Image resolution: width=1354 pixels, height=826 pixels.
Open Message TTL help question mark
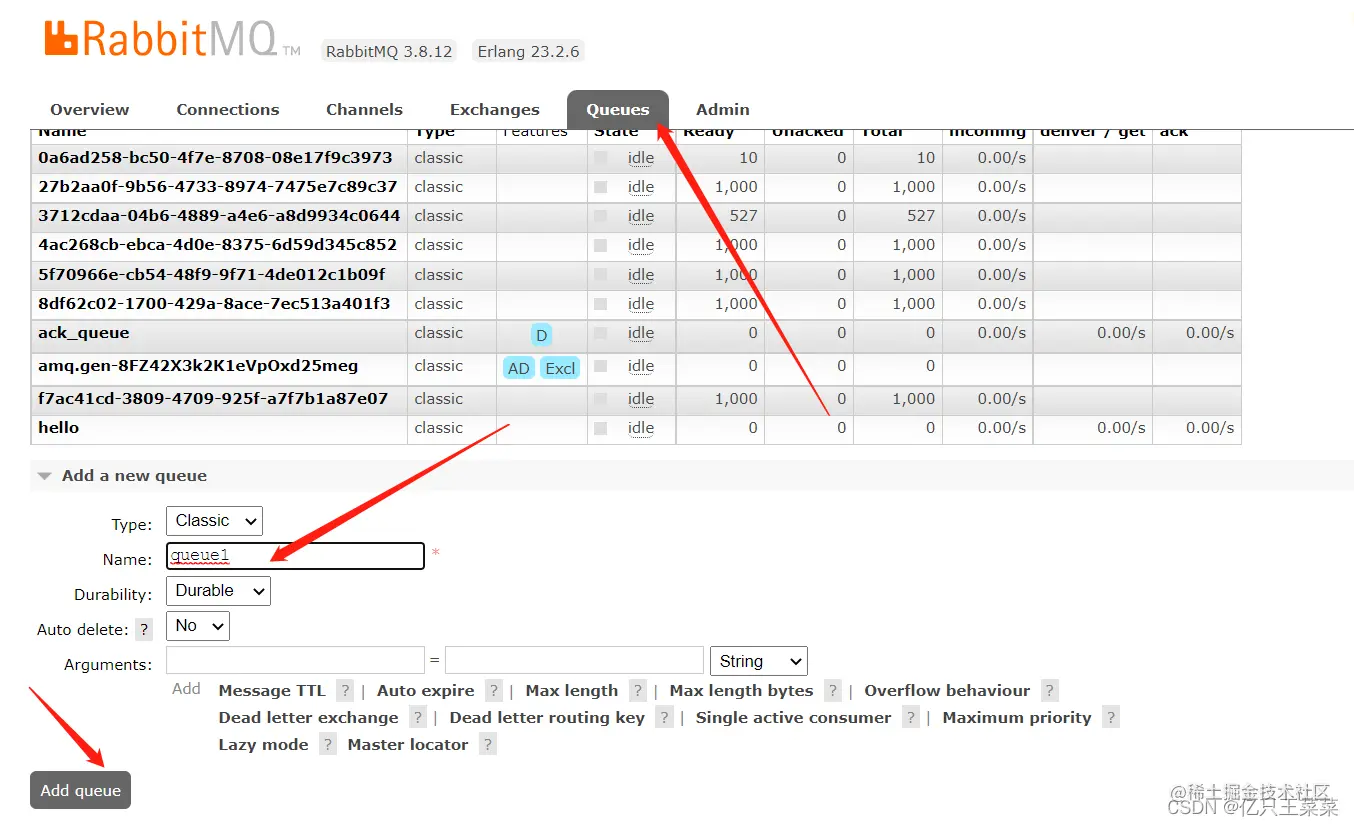click(345, 691)
